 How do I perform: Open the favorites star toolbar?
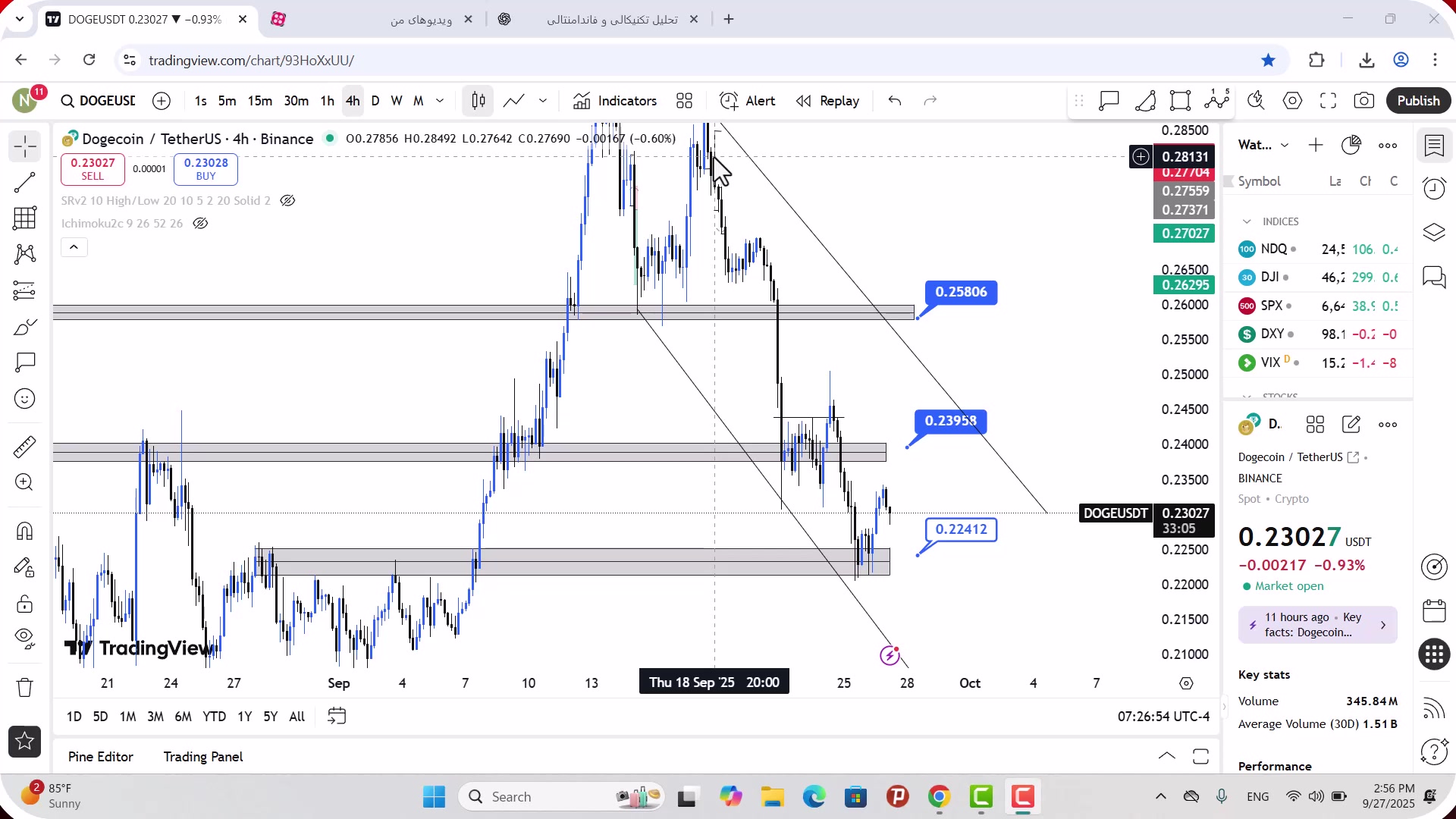click(x=25, y=742)
